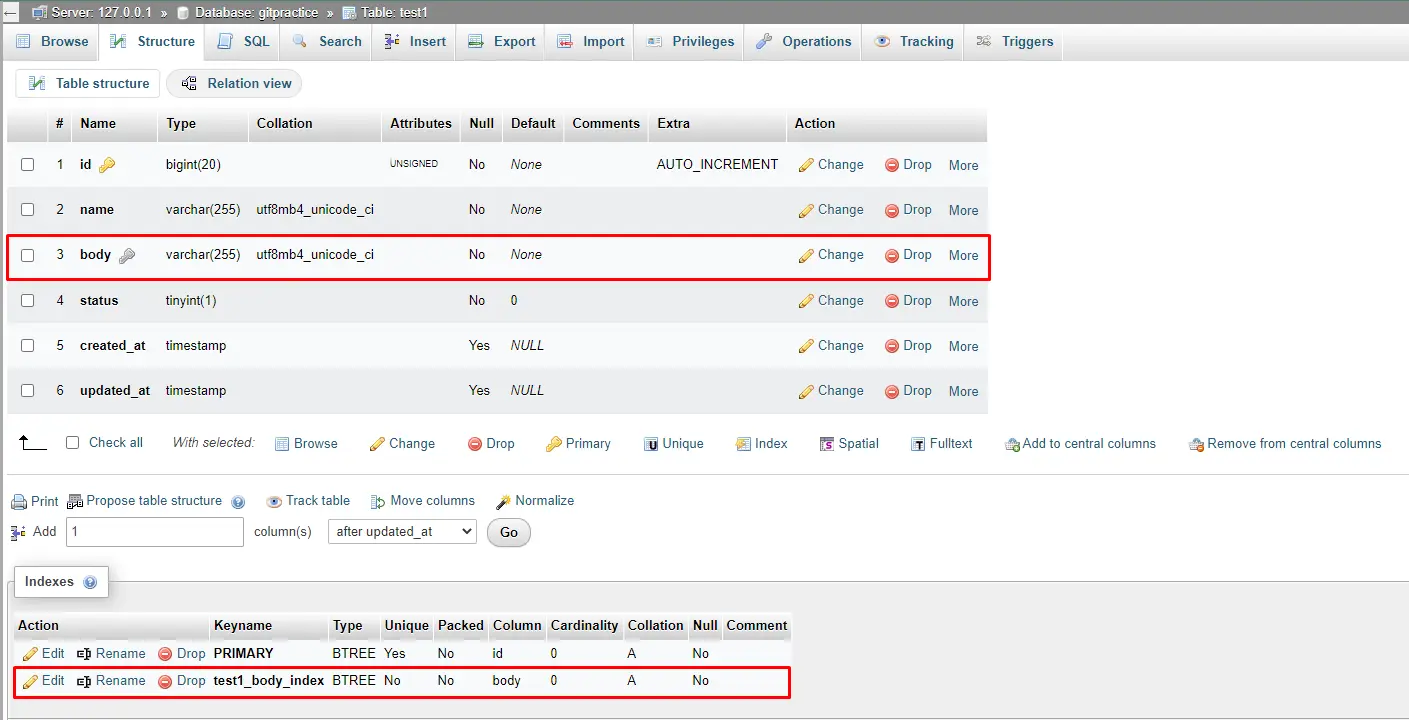Click the Normalize link
The image size is (1409, 720).
[535, 501]
